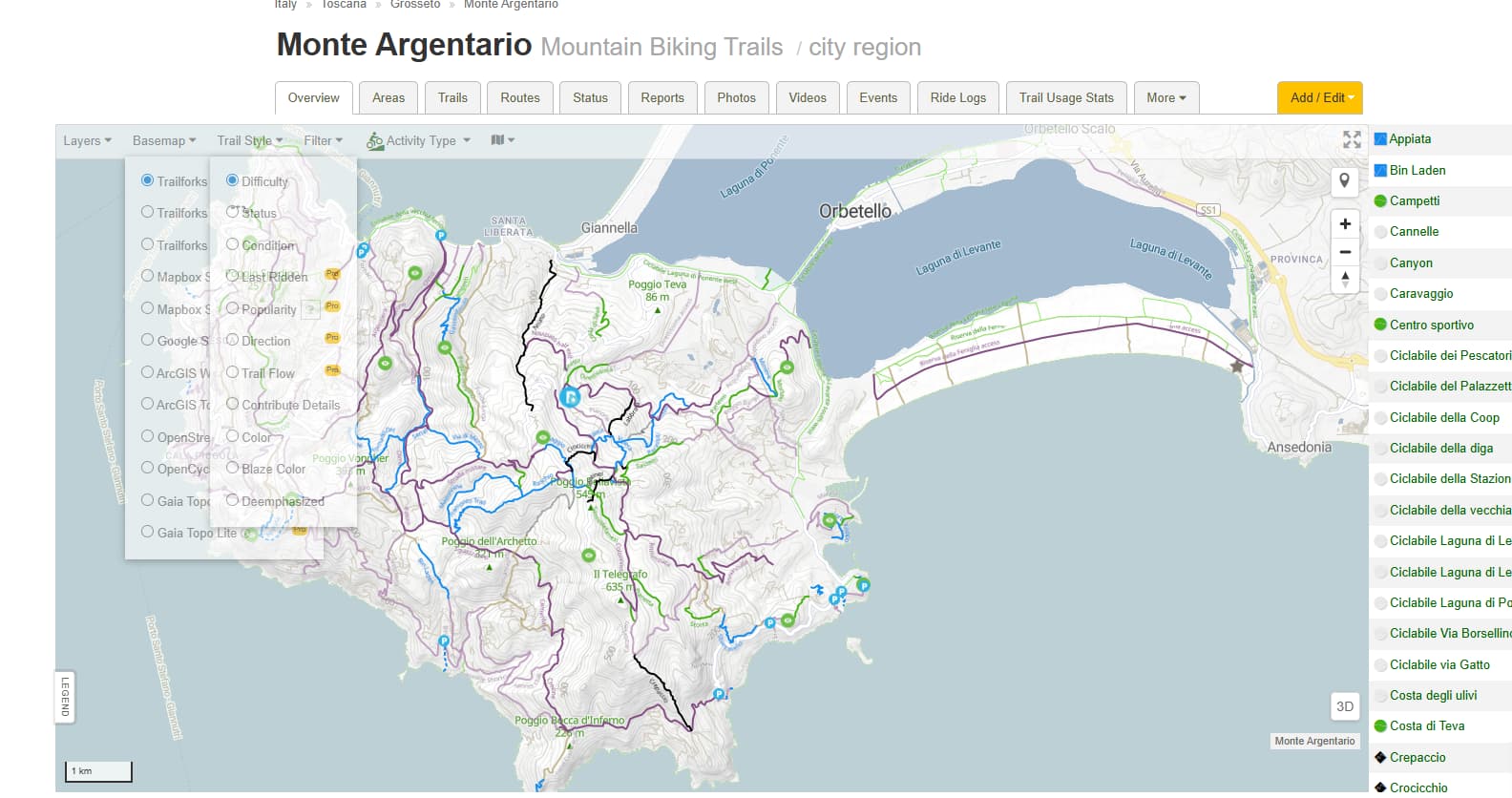Expand the LEGEND panel button
Viewport: 1512px width, 798px height.
[65, 697]
